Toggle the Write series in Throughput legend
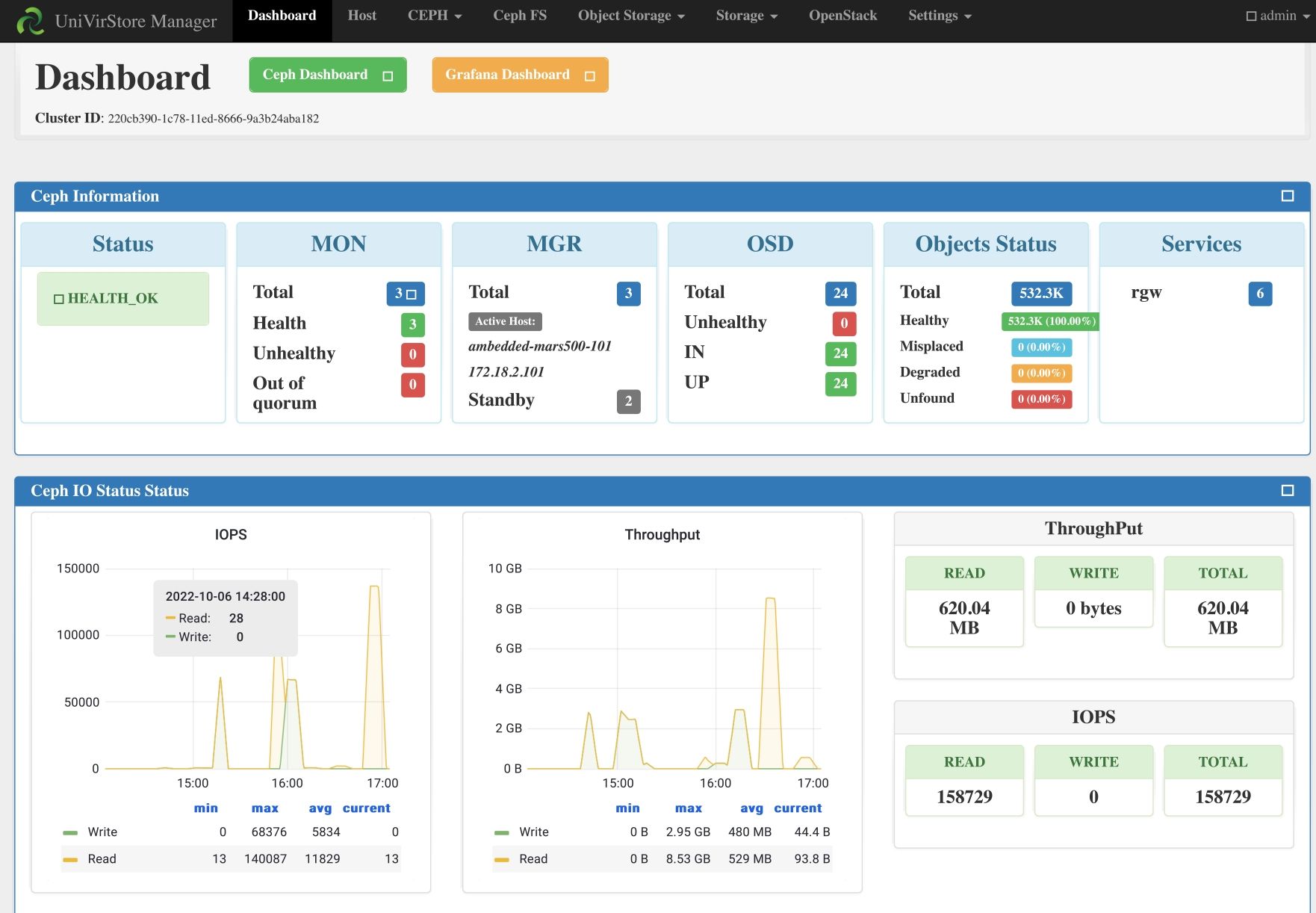The image size is (1316, 913). pos(533,832)
